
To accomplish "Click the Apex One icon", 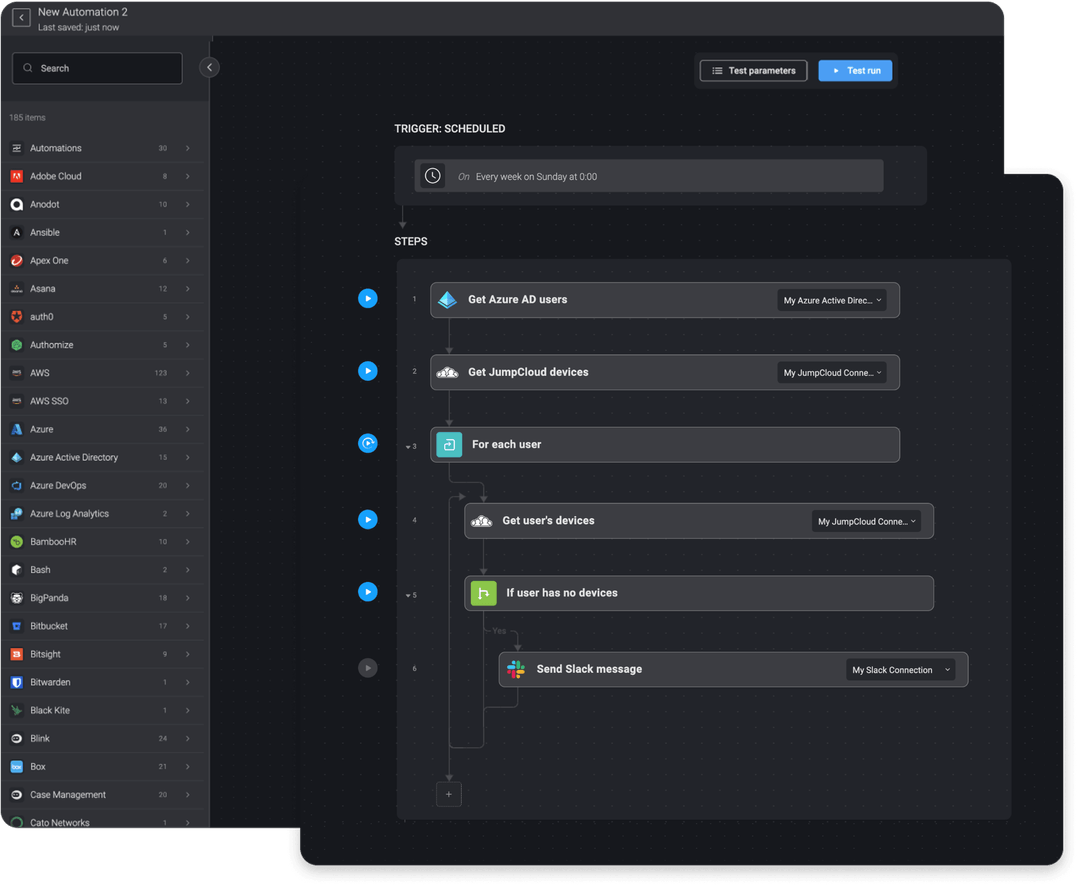I will 17,260.
